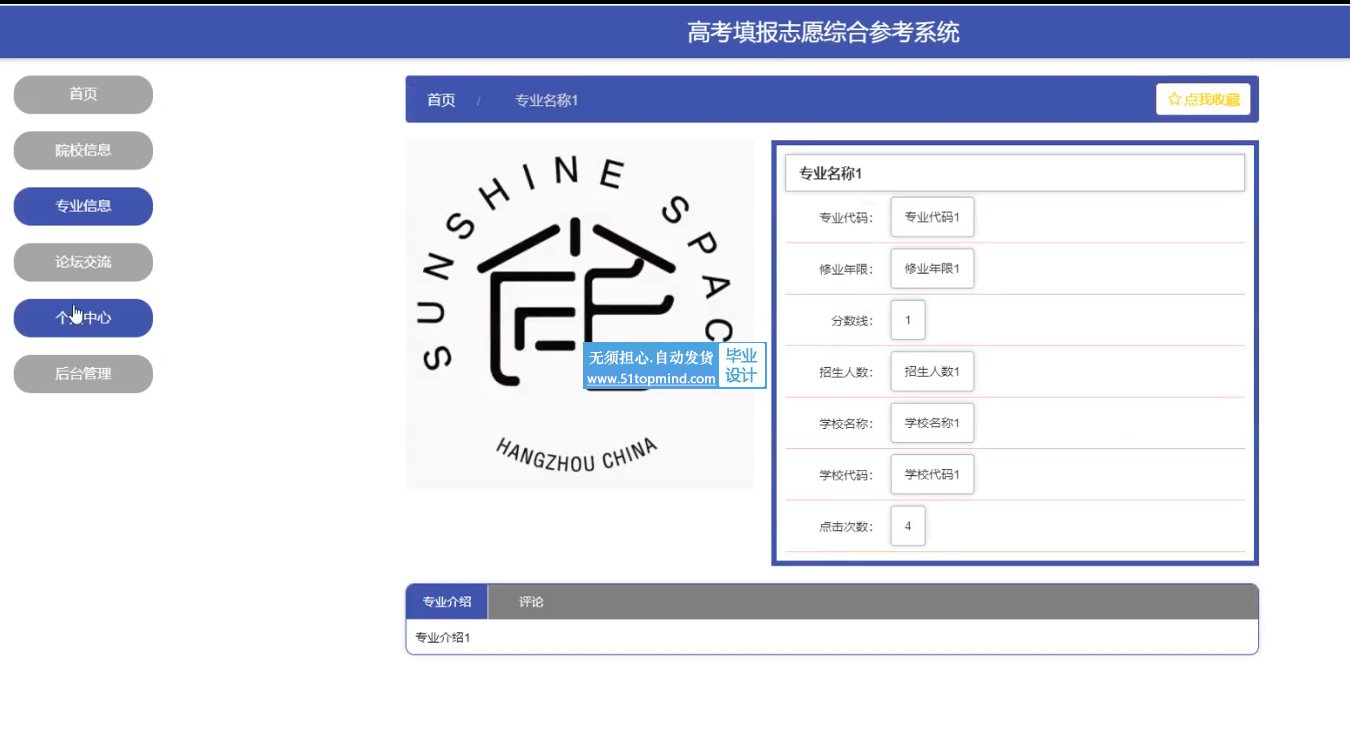The width and height of the screenshot is (1350, 731).
Task: Click the star icon on 点我收藏 button
Action: 1174,100
